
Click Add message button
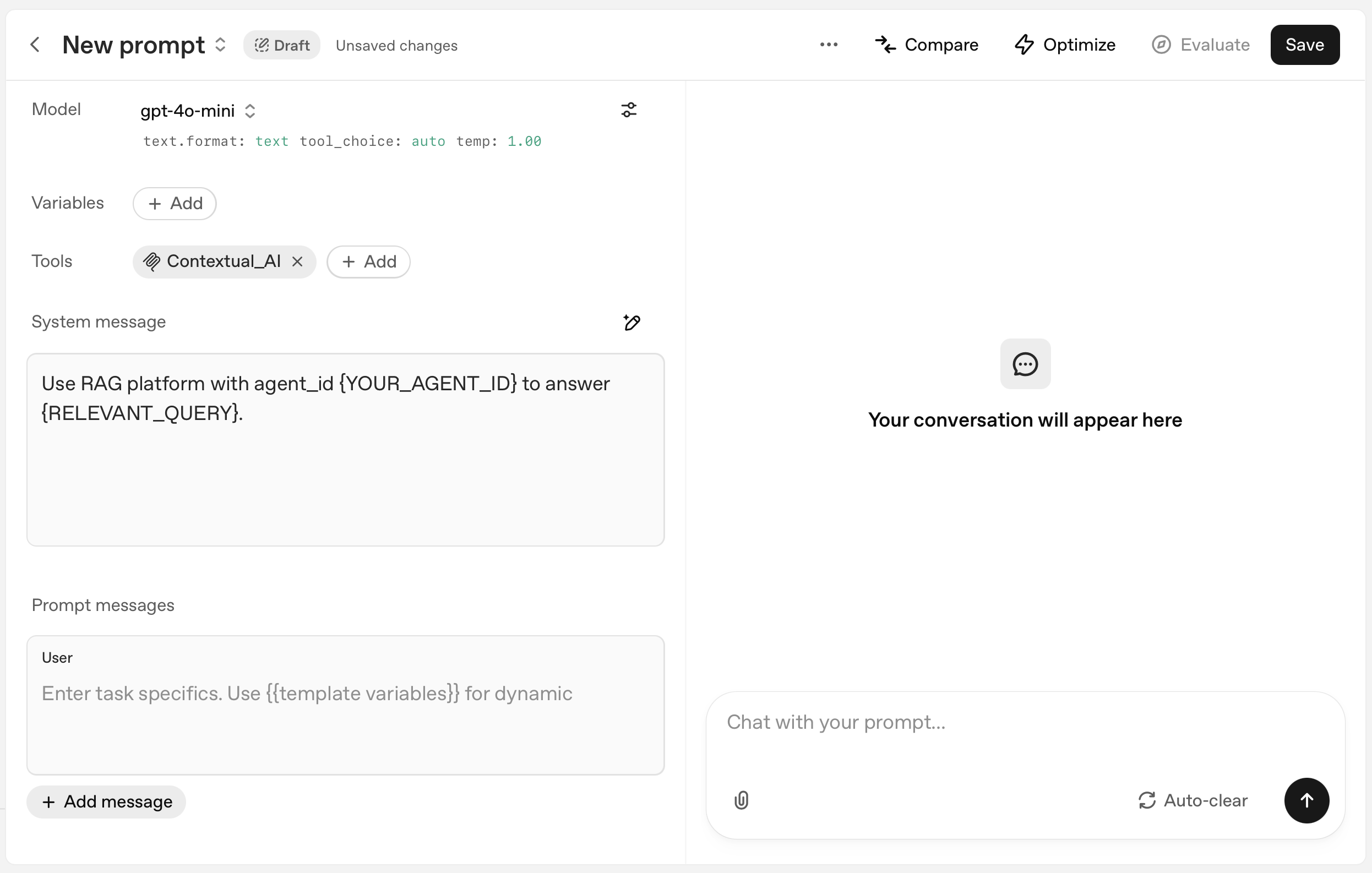(x=107, y=801)
